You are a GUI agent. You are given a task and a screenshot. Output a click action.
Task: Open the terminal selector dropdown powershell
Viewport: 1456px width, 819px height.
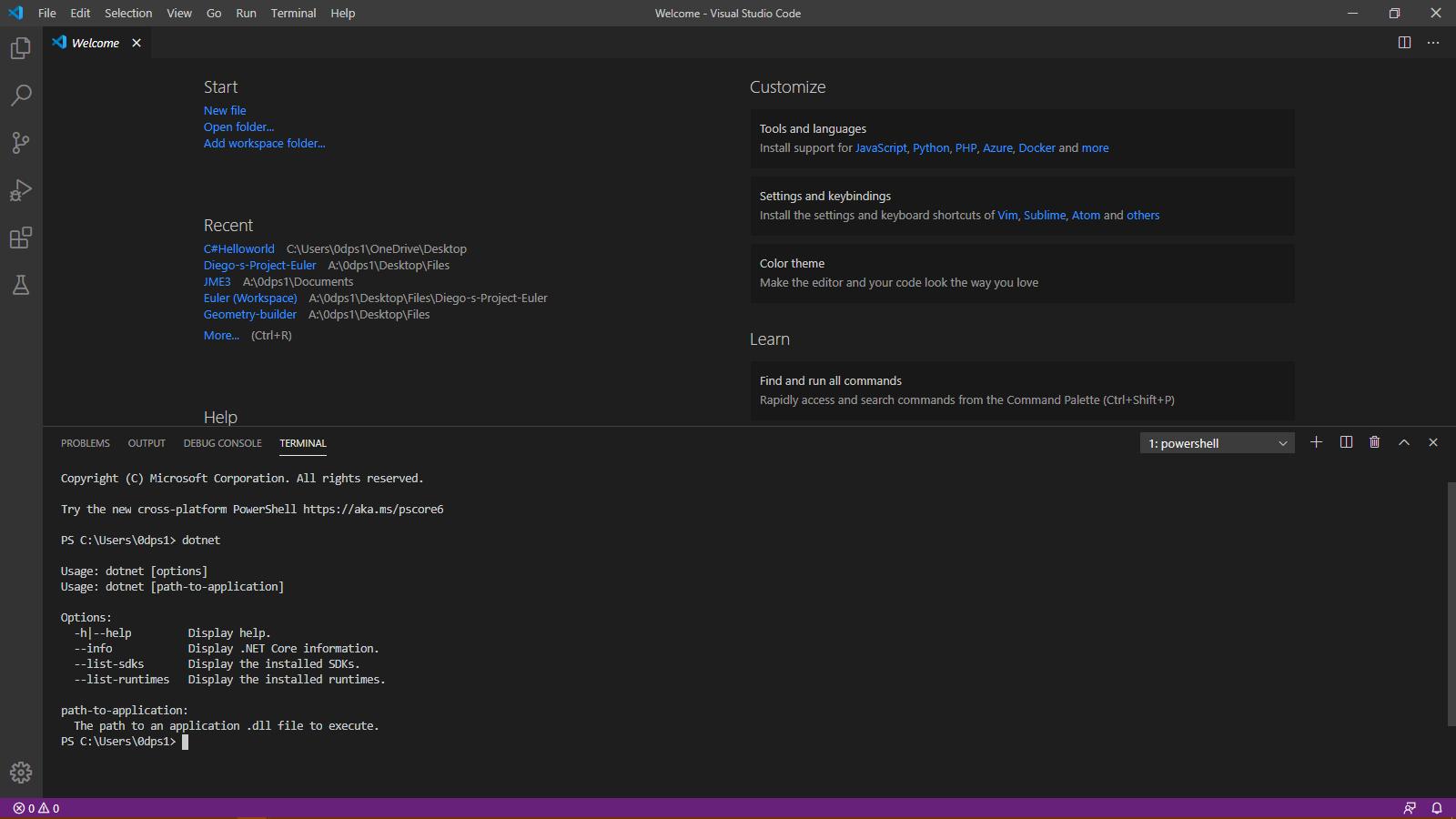click(1218, 443)
